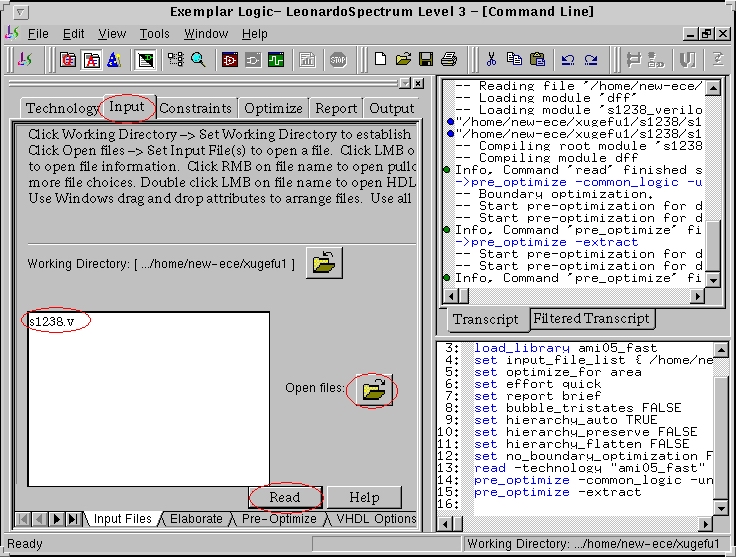Open the design hierarchy browser icon

(176, 60)
